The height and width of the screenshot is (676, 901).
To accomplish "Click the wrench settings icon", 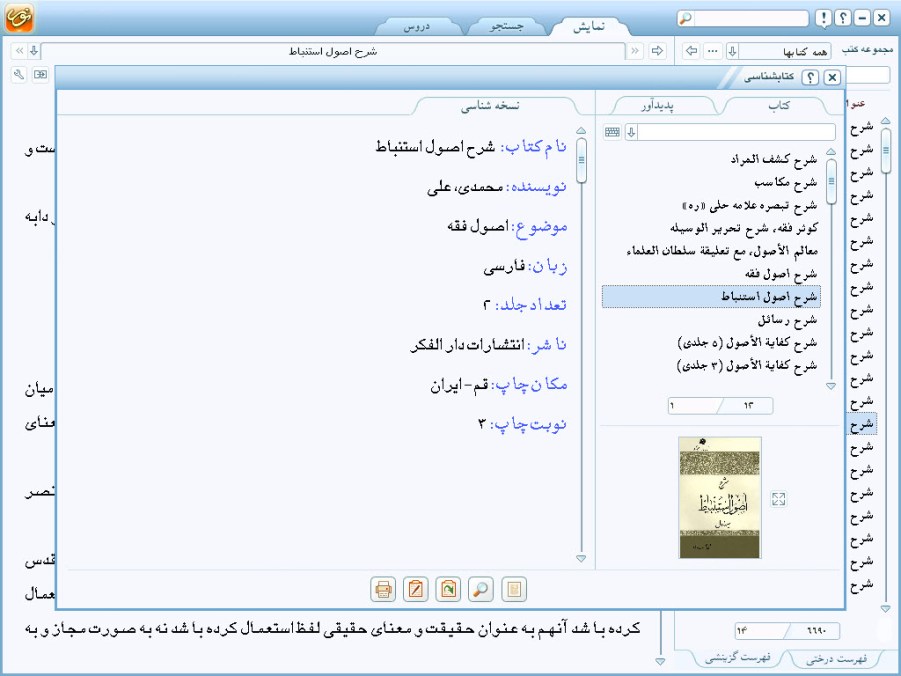I will coord(18,74).
